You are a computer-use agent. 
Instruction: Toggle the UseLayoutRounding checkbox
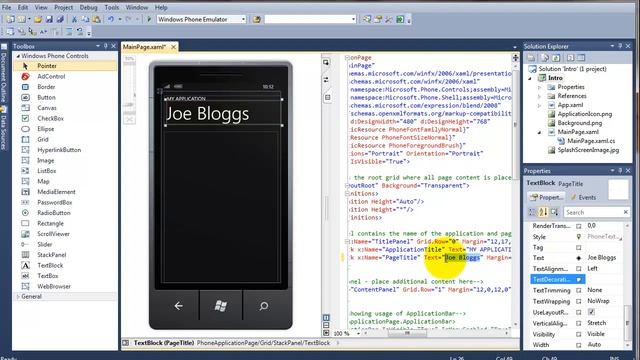[x=591, y=312]
